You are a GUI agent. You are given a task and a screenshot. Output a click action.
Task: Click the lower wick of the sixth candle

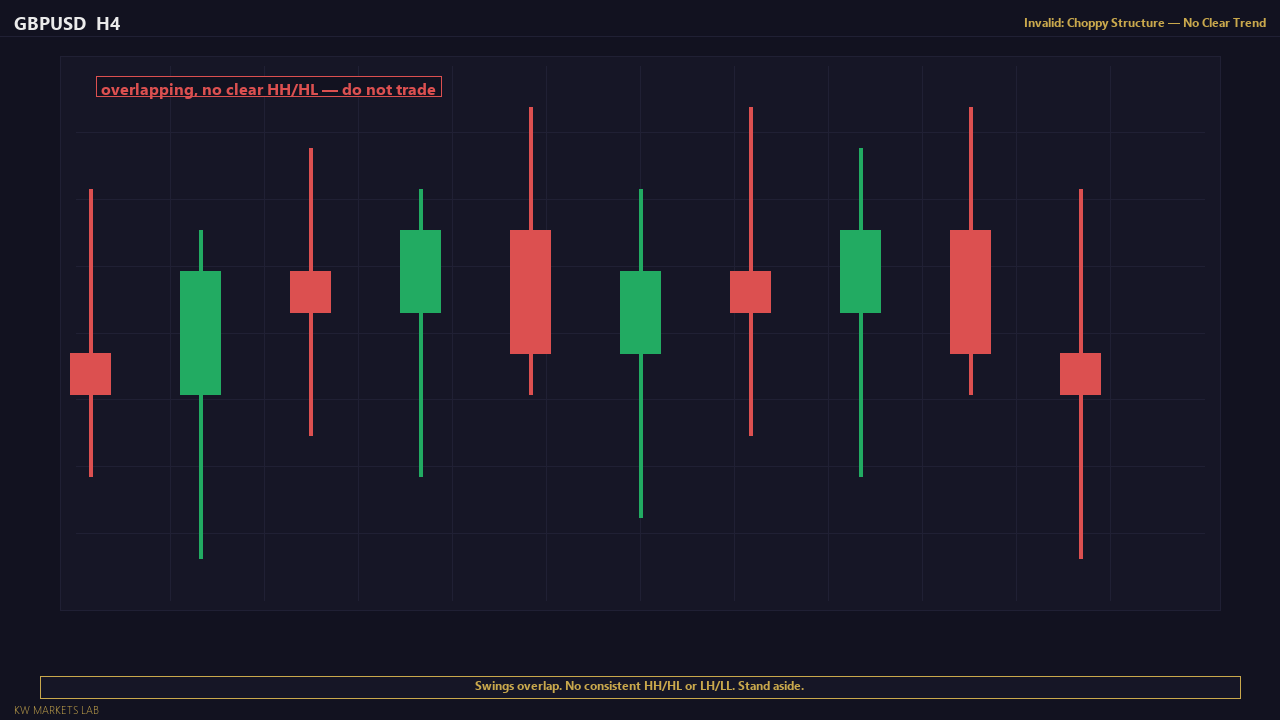[x=641, y=436]
